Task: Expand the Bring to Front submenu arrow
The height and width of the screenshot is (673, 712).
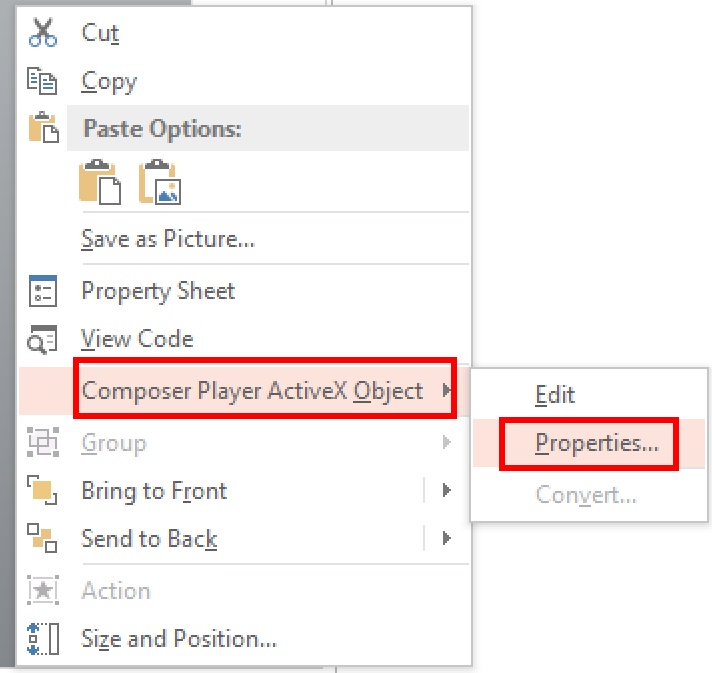Action: 447,490
